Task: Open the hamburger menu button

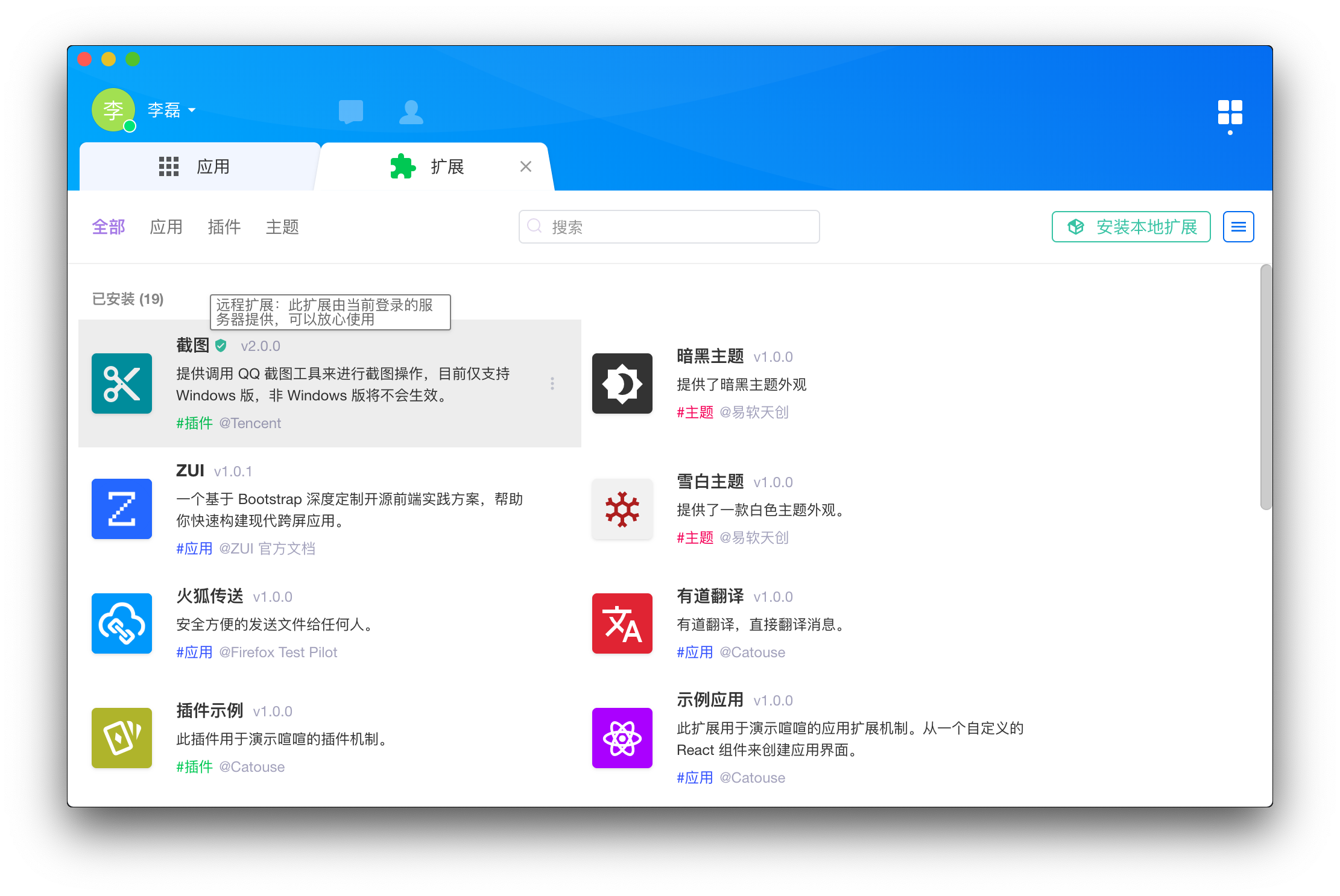Action: [x=1238, y=227]
